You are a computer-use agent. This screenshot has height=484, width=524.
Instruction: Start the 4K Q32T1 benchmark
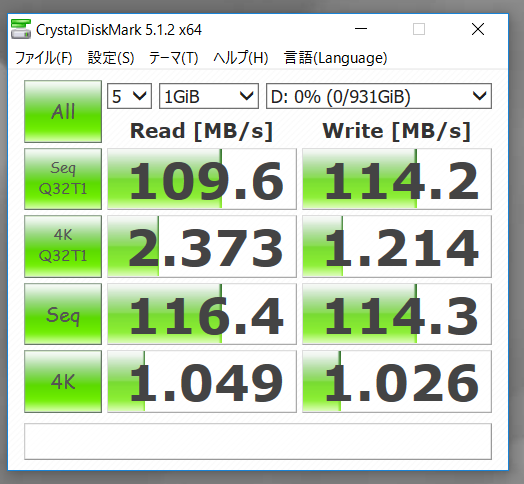pyautogui.click(x=63, y=246)
